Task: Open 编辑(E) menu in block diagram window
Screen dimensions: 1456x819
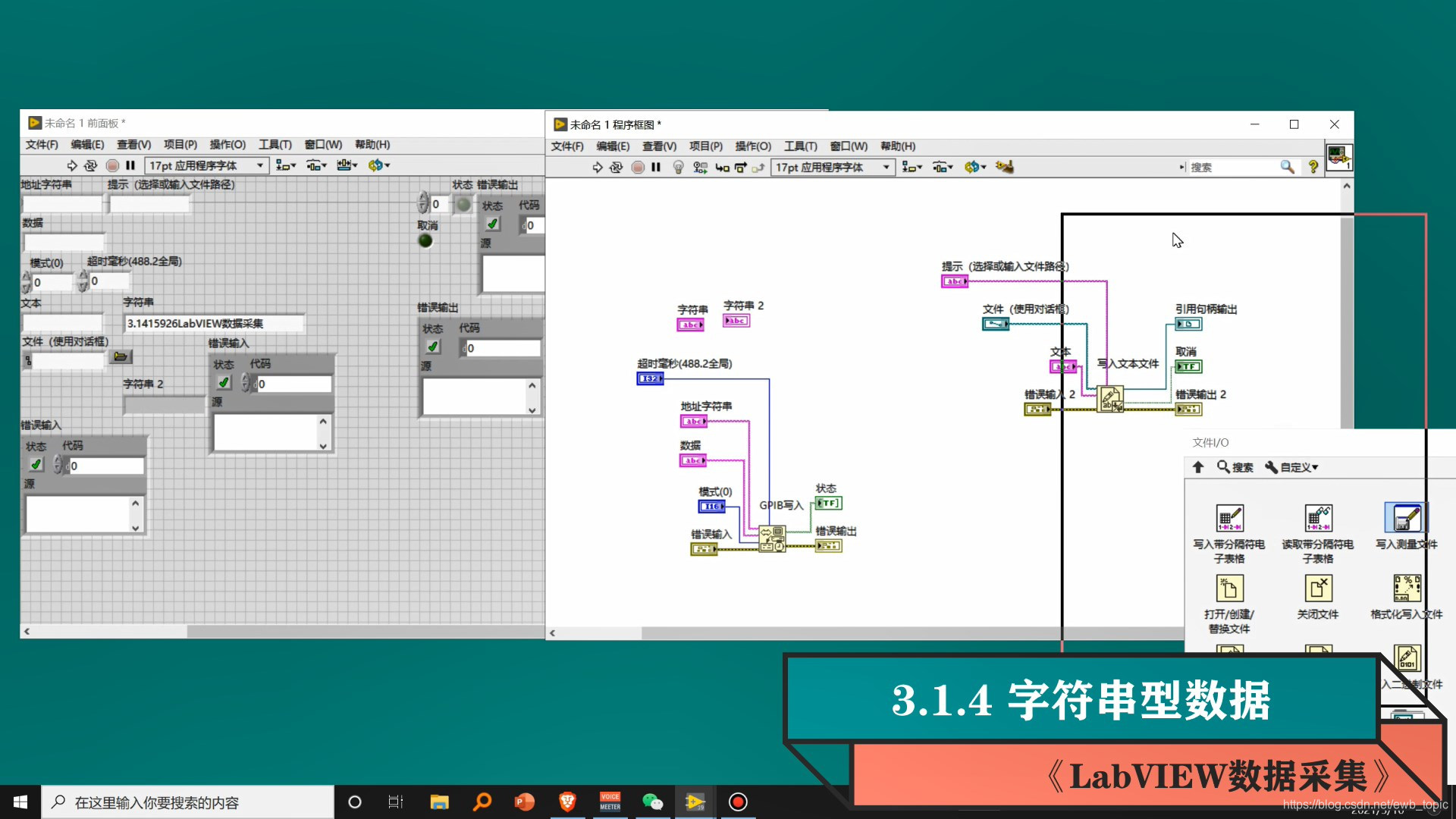Action: [x=613, y=146]
